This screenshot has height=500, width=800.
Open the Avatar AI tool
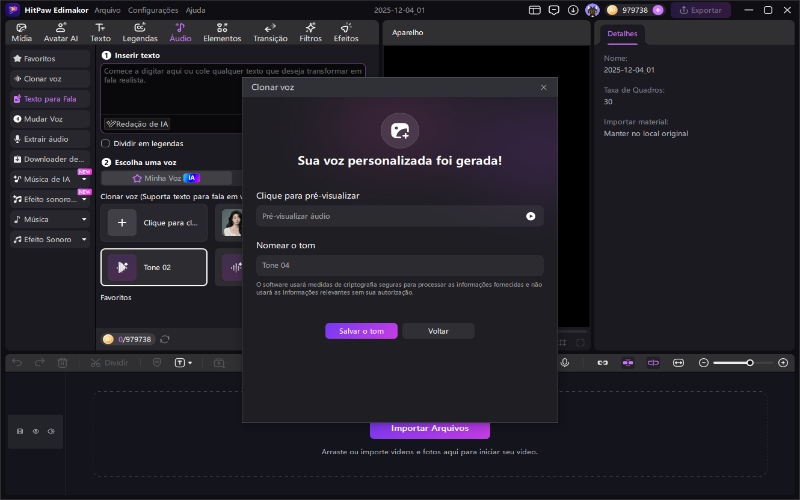(x=61, y=33)
